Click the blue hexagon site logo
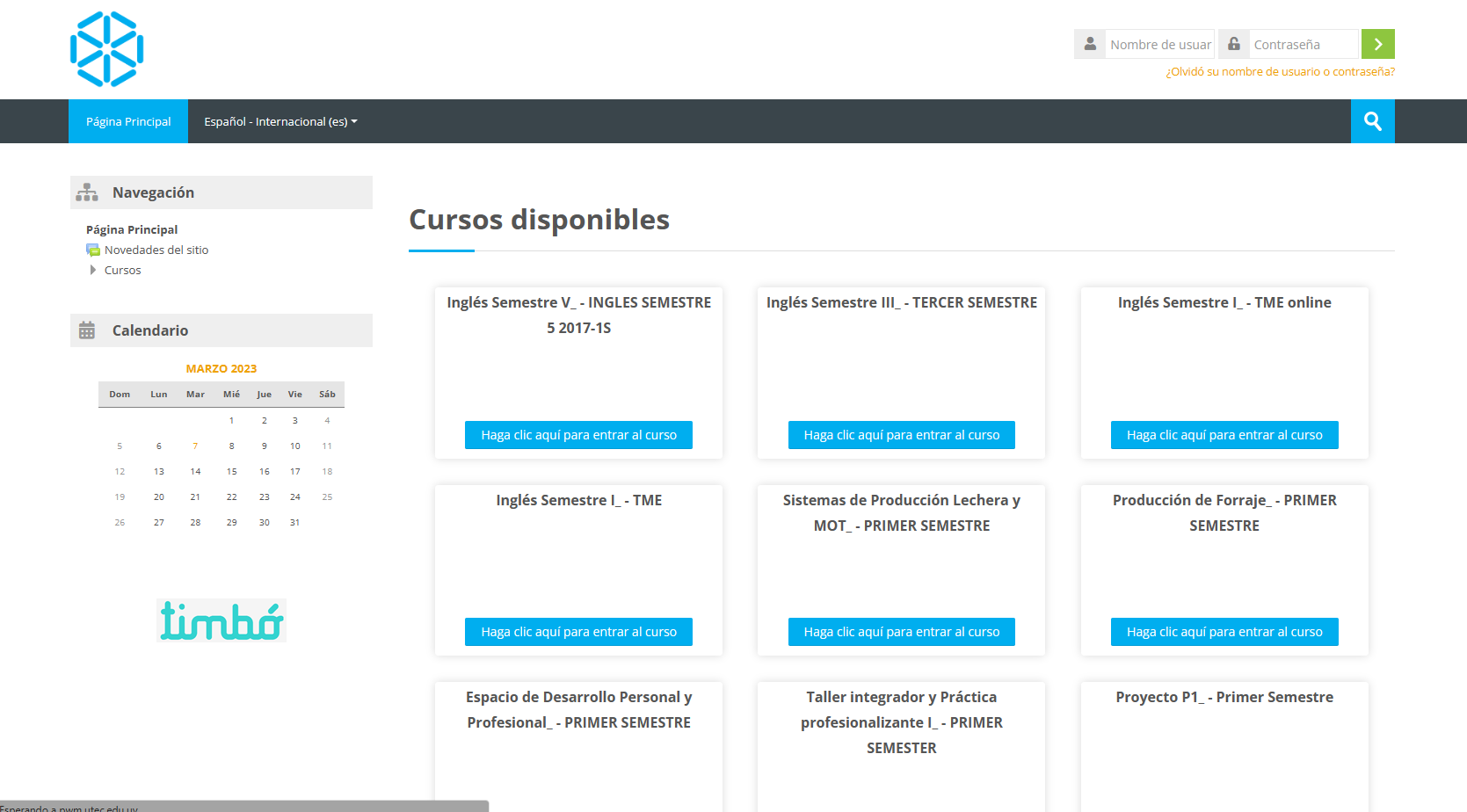Screen dimensions: 1467x812 click(x=106, y=49)
